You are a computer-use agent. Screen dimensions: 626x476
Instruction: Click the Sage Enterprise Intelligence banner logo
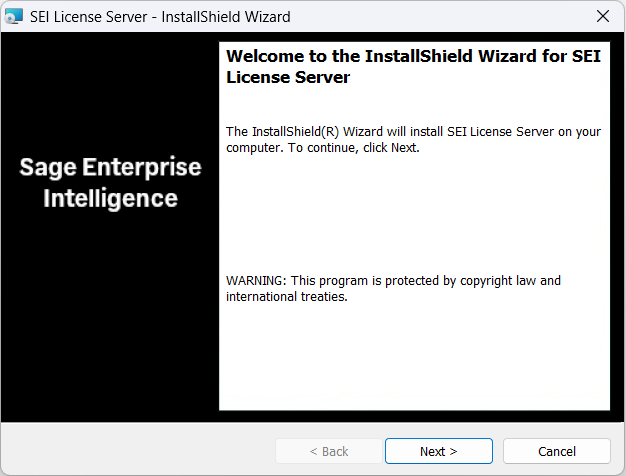coord(110,183)
